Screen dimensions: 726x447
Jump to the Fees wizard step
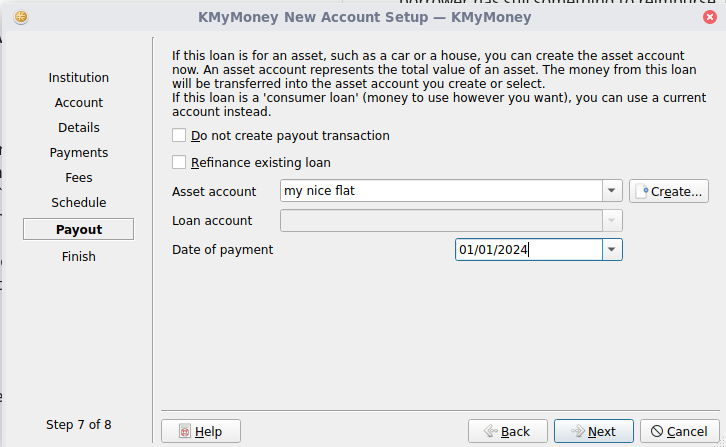(79, 178)
